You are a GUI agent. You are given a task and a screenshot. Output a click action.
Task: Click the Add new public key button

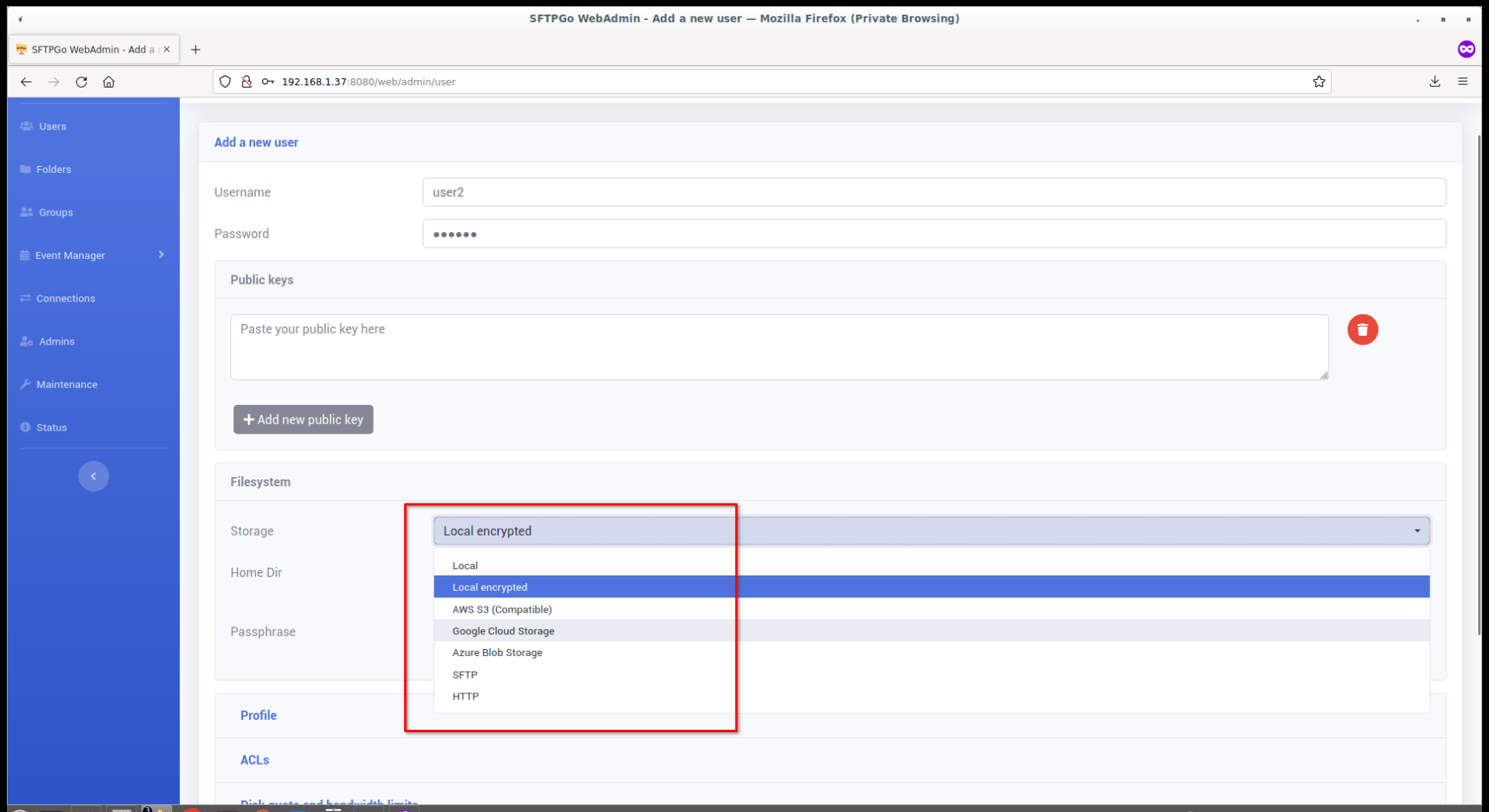tap(303, 419)
